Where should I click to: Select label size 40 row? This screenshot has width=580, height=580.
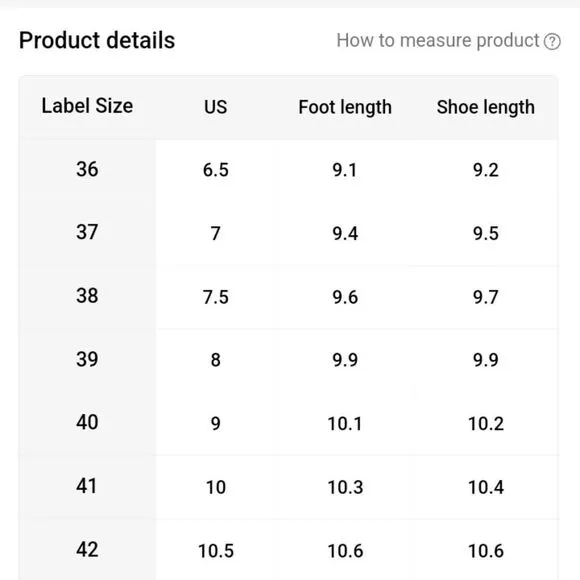pos(289,423)
